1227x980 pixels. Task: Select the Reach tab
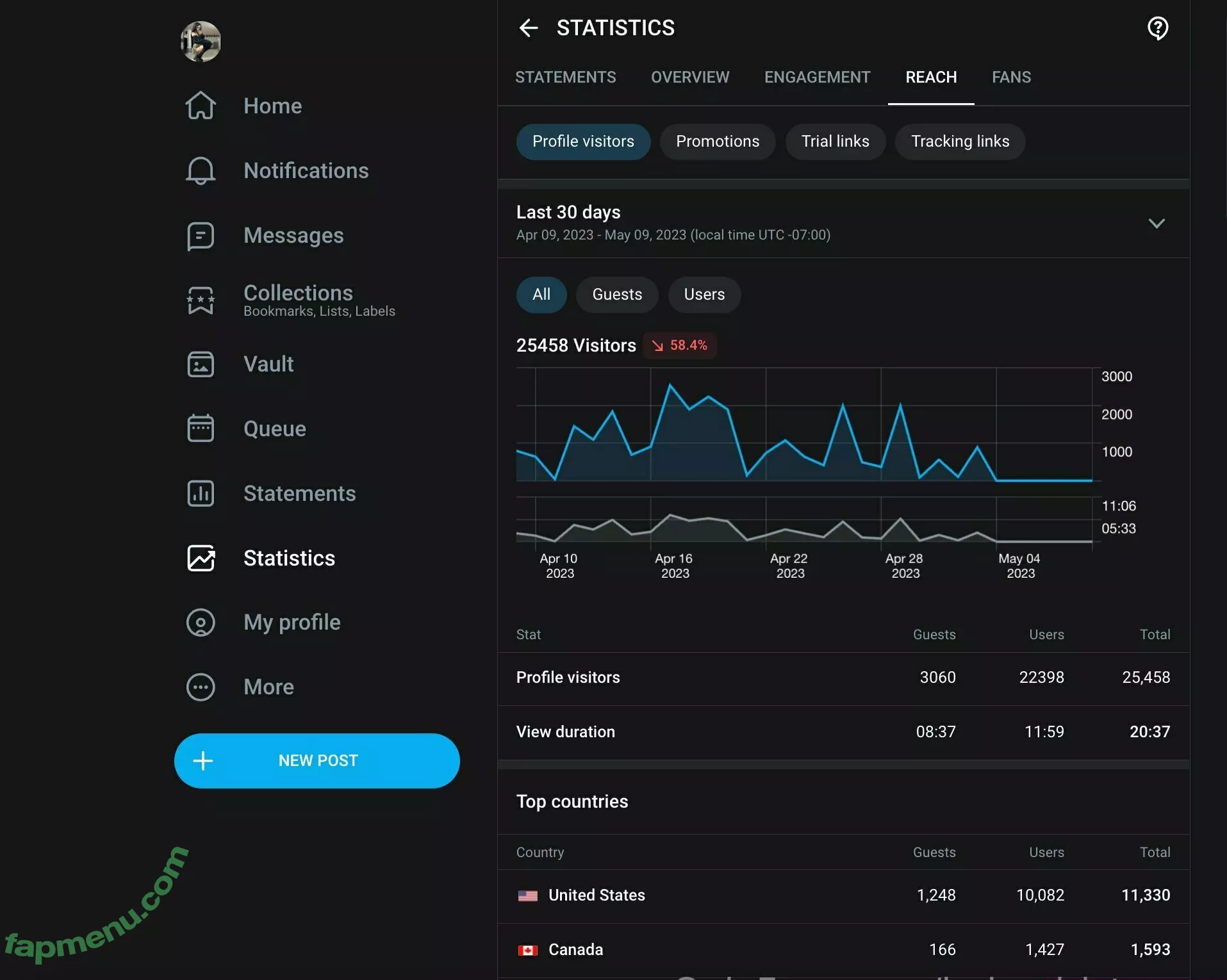(931, 78)
